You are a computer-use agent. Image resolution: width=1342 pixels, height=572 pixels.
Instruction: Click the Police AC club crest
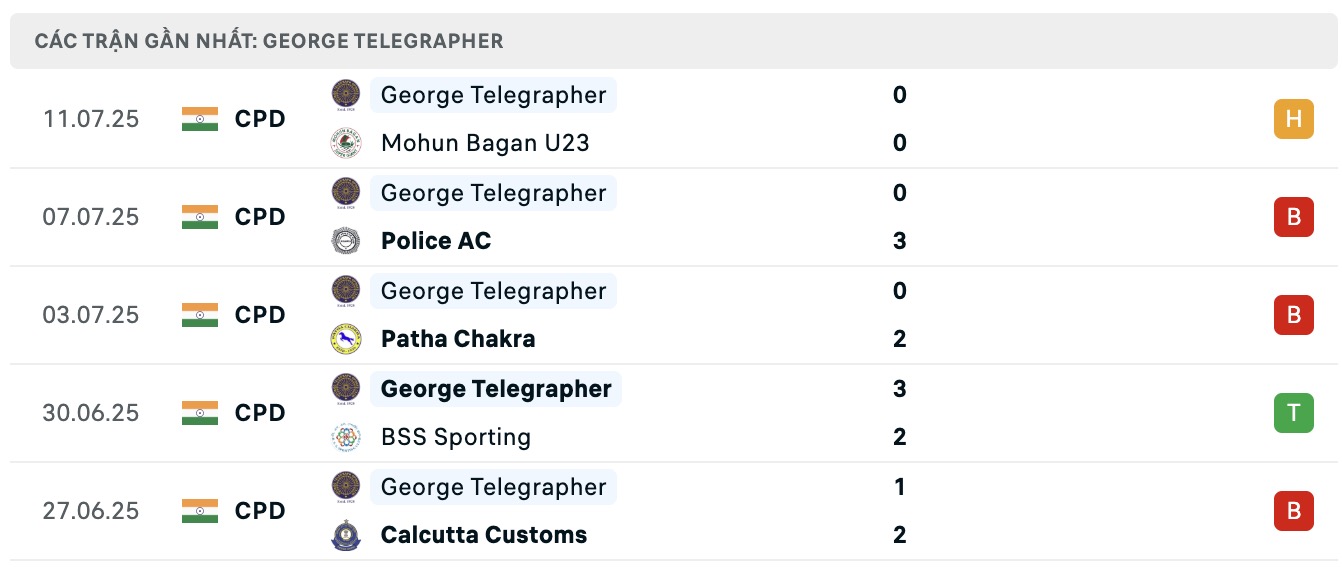point(346,241)
